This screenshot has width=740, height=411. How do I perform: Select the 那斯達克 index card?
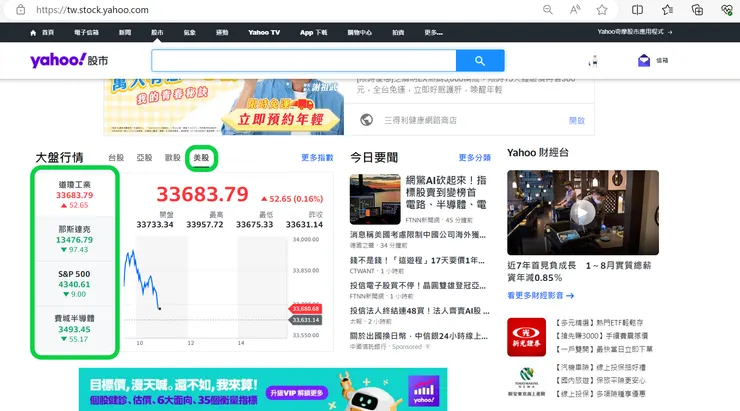point(75,239)
